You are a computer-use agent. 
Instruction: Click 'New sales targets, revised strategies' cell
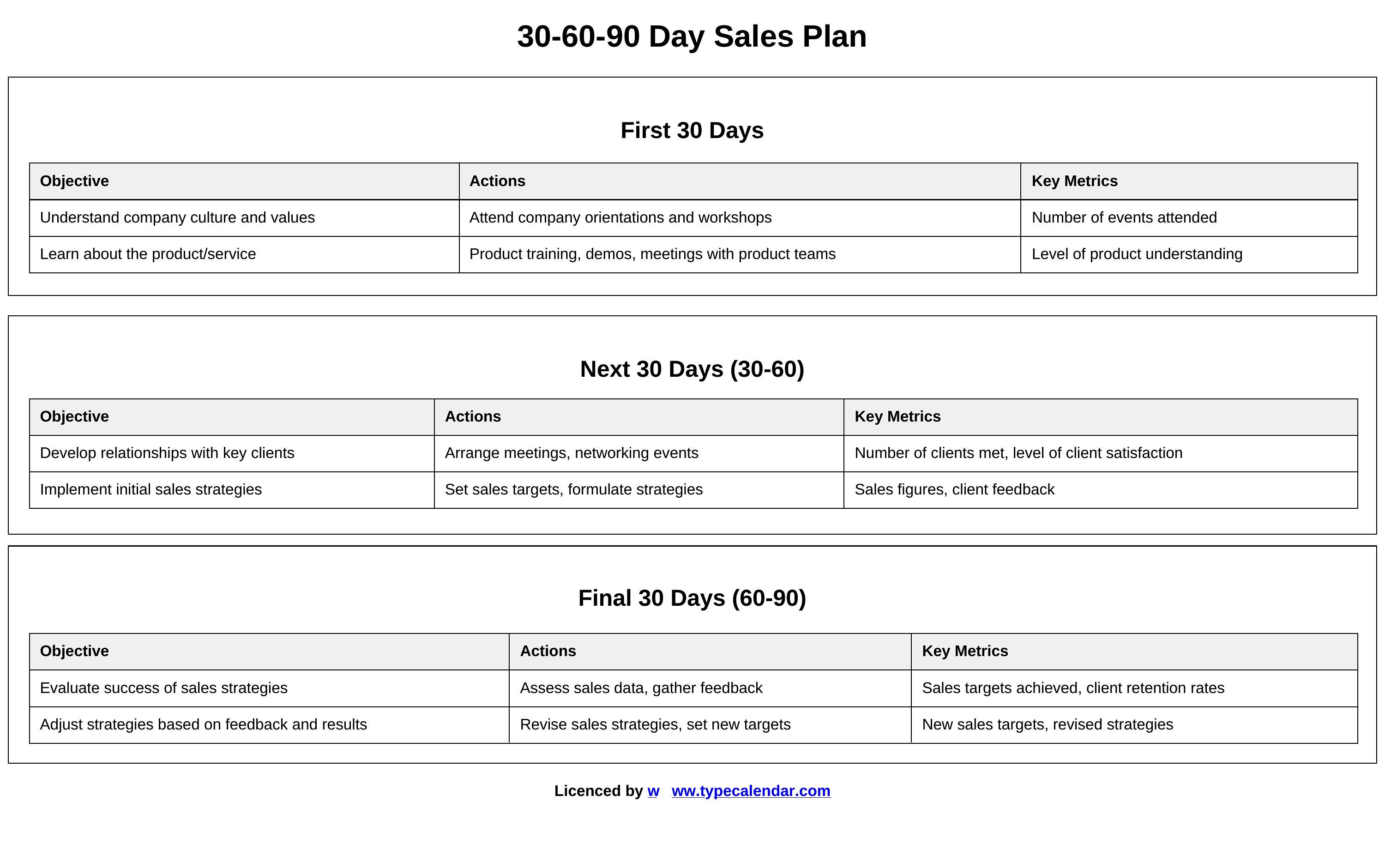point(1135,725)
